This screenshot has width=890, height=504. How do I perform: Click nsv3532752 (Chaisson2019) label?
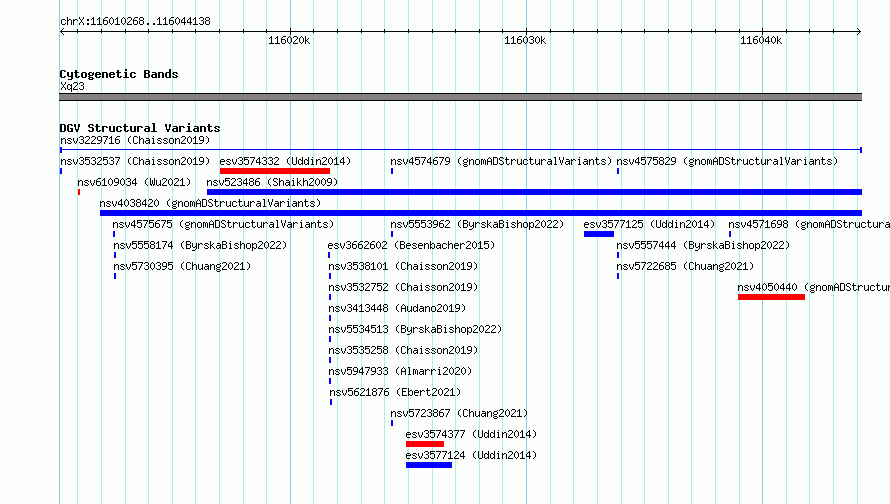click(x=404, y=287)
